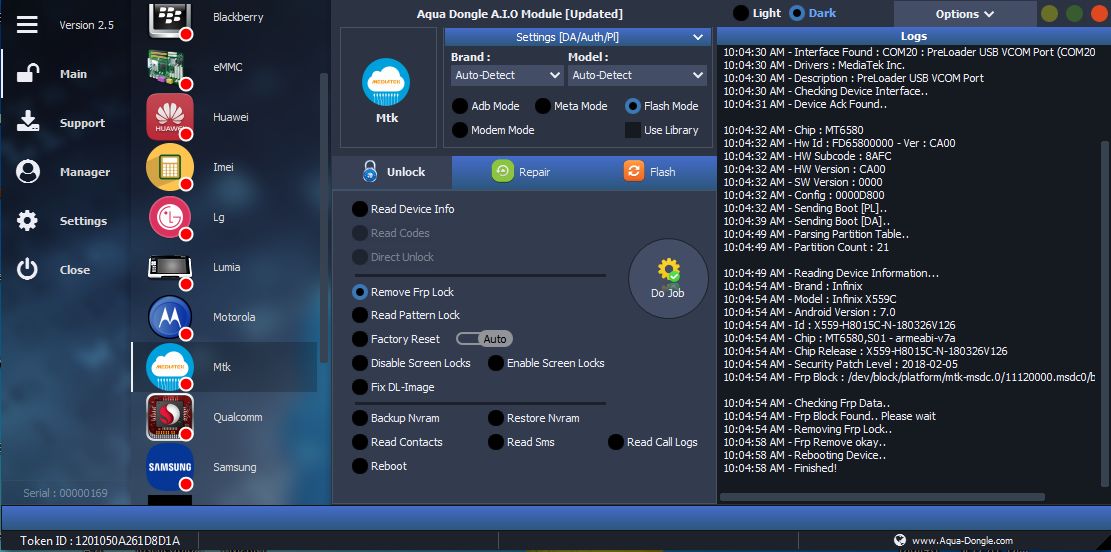Open the hamburger menu icon

27,24
